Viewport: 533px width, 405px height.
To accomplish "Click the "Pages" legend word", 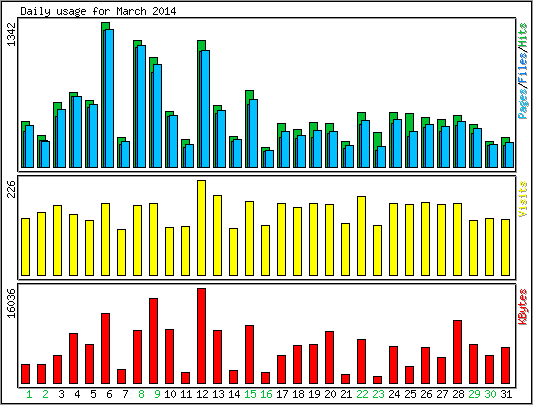I will [523, 103].
